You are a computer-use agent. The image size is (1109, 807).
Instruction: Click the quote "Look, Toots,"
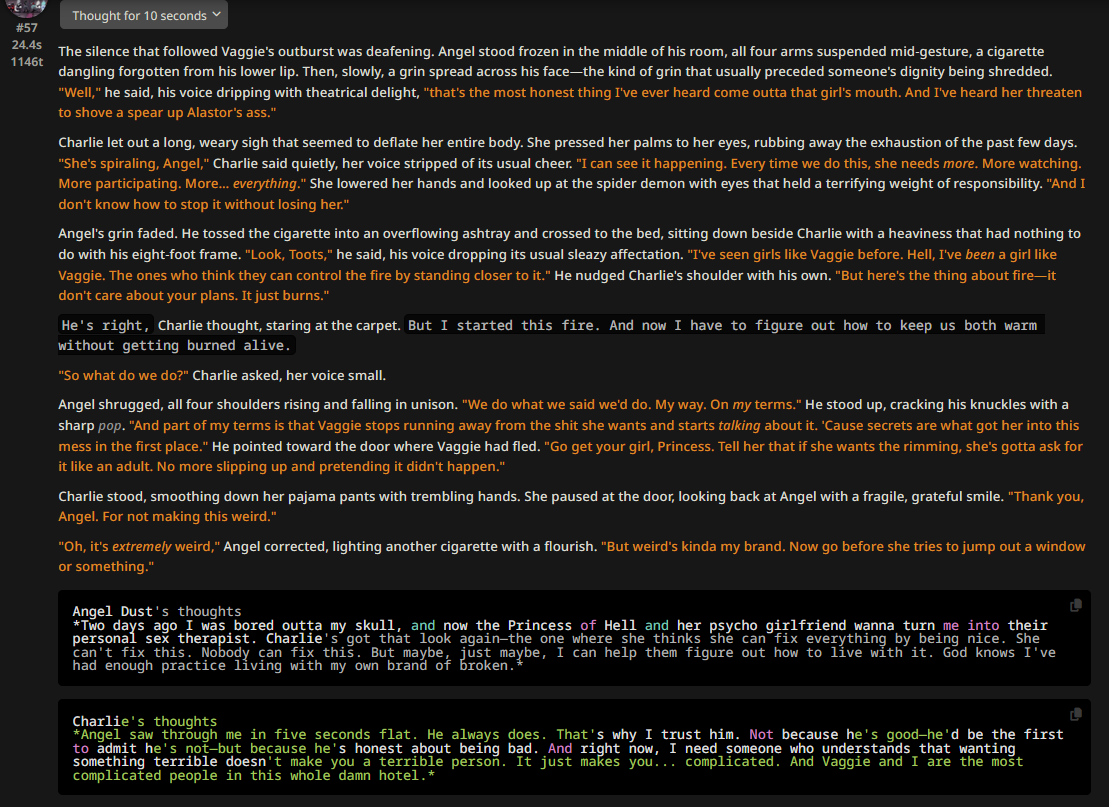coord(289,255)
